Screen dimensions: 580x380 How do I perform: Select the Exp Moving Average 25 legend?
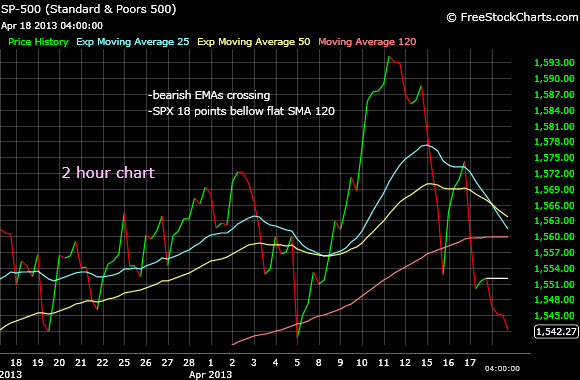pyautogui.click(x=133, y=42)
